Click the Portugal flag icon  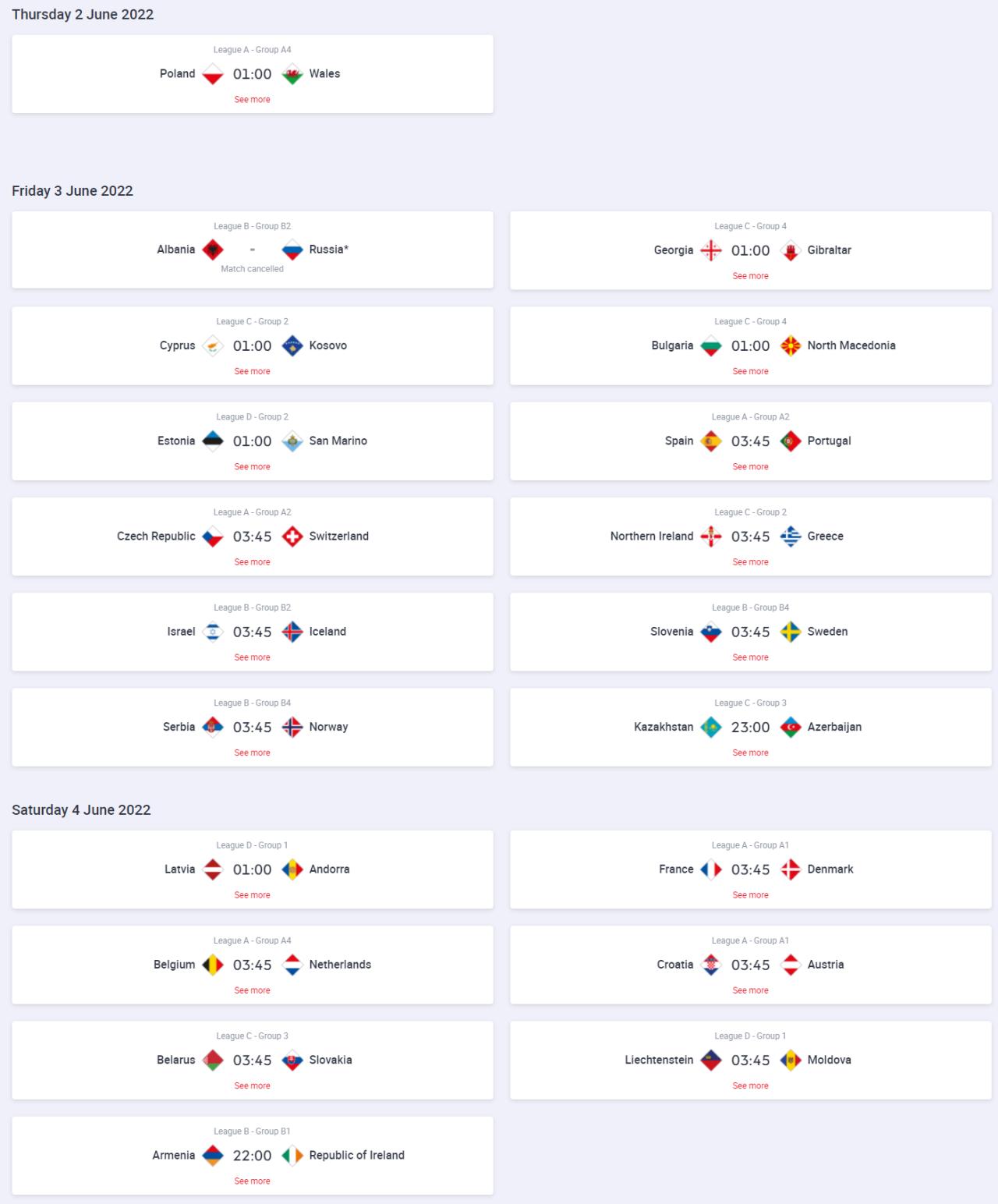point(791,441)
